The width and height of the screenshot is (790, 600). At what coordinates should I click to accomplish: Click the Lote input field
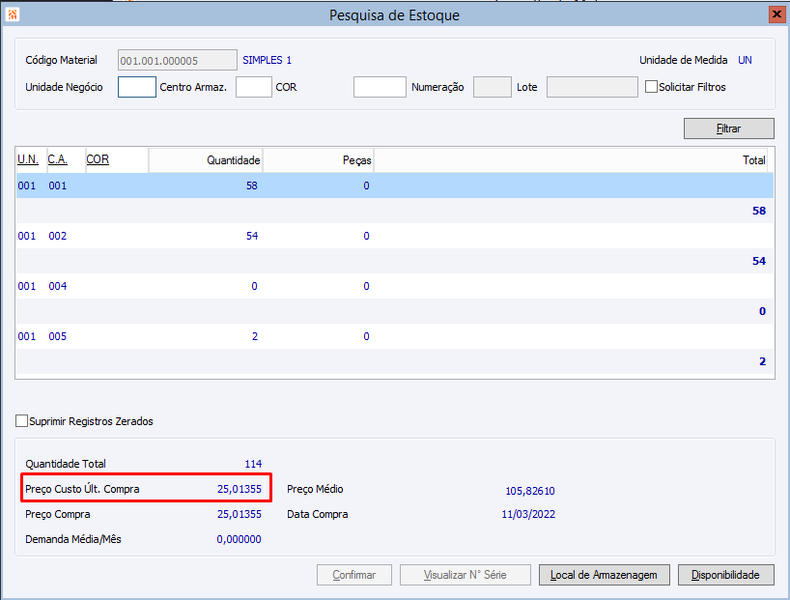click(592, 87)
